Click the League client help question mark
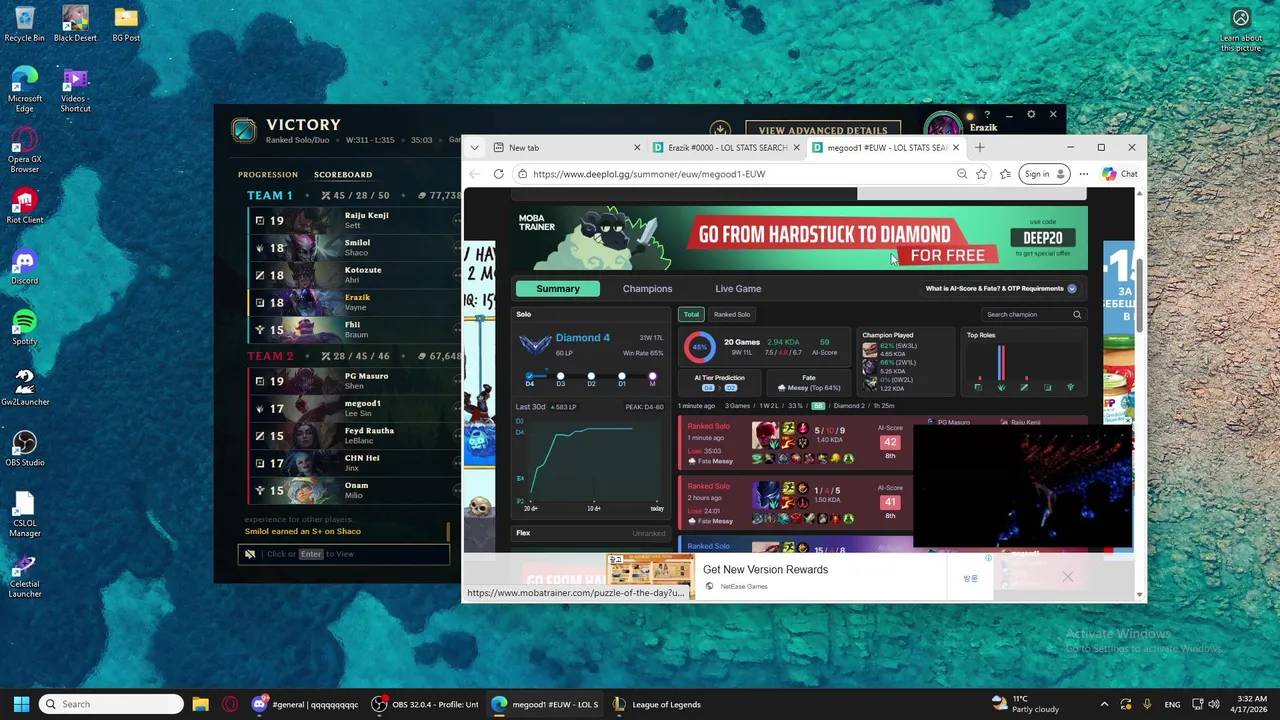Screen dimensions: 1280x720 (987, 114)
